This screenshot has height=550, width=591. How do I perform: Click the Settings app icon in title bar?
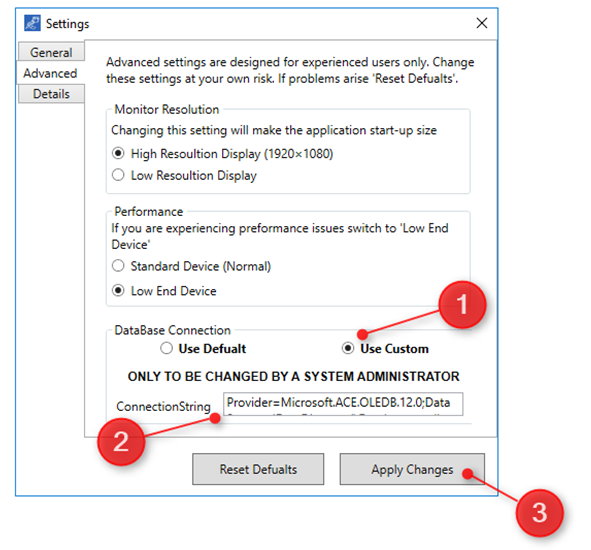[32, 23]
